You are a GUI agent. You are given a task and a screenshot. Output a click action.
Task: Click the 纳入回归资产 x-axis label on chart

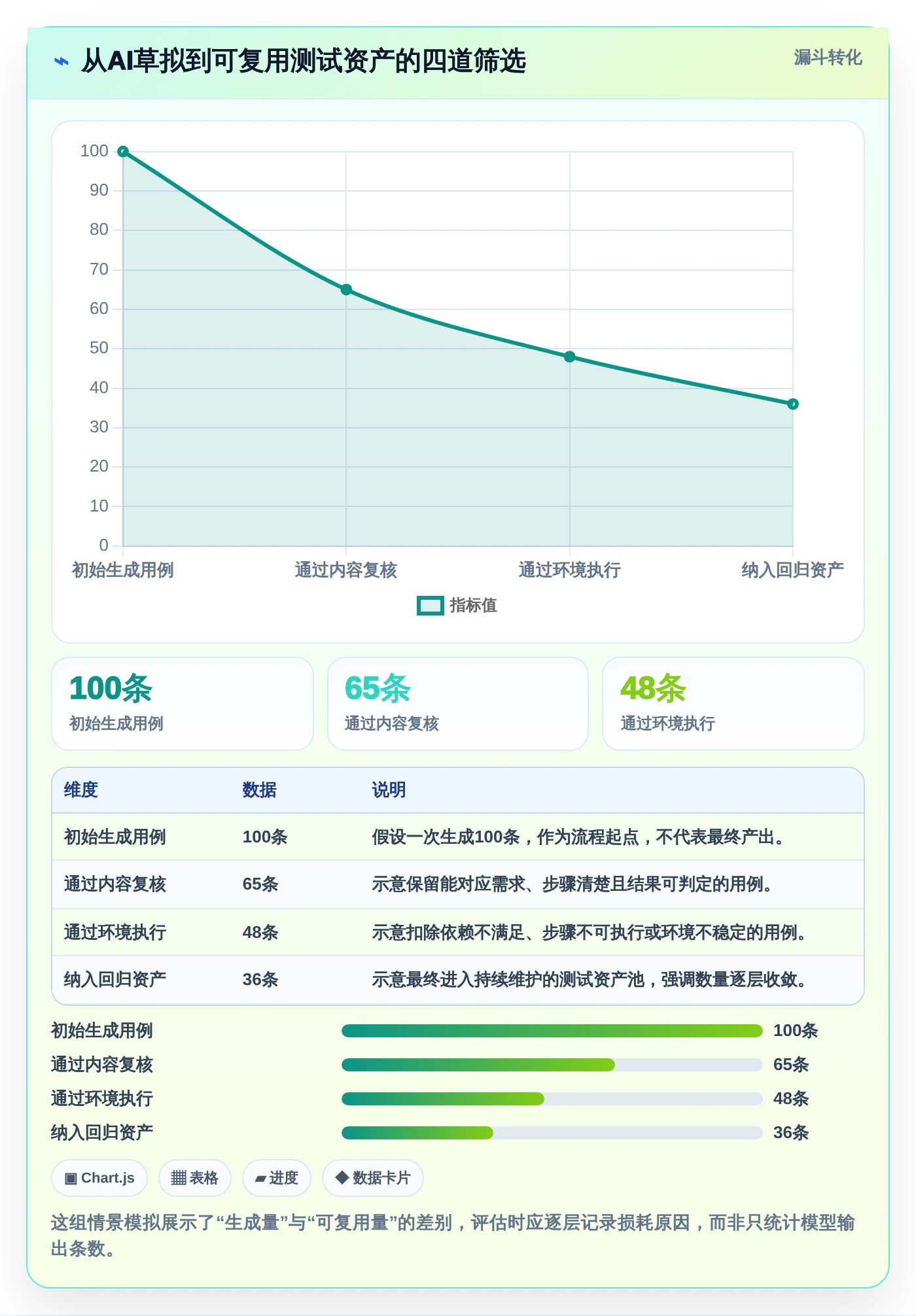pyautogui.click(x=793, y=570)
